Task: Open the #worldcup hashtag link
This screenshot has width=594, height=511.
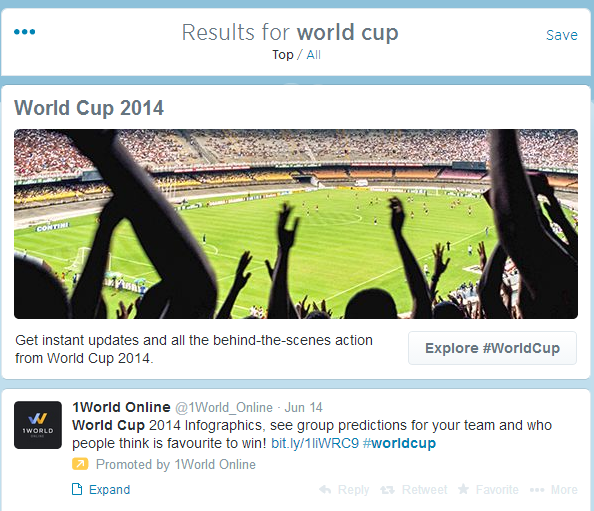Action: pos(399,443)
